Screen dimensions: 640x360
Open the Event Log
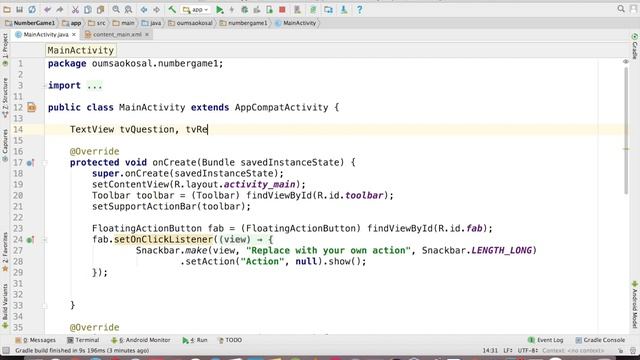[x=546, y=340]
